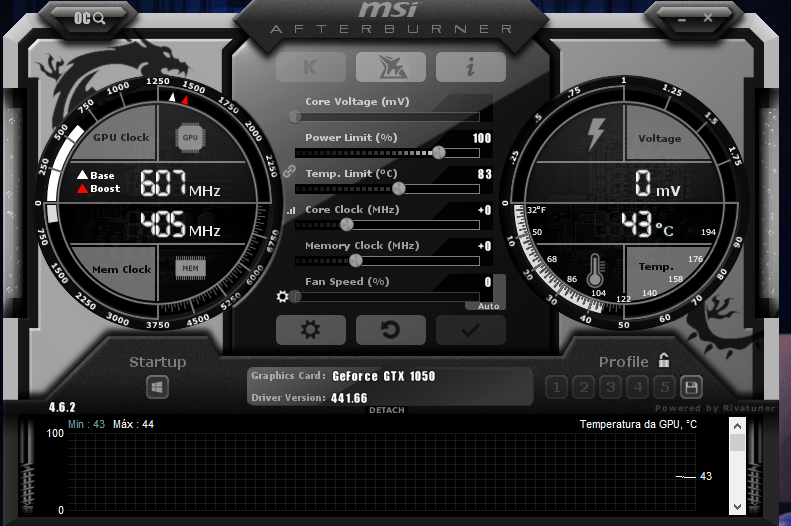
Task: Toggle the link icon beside Temp. Limit
Action: pyautogui.click(x=289, y=171)
